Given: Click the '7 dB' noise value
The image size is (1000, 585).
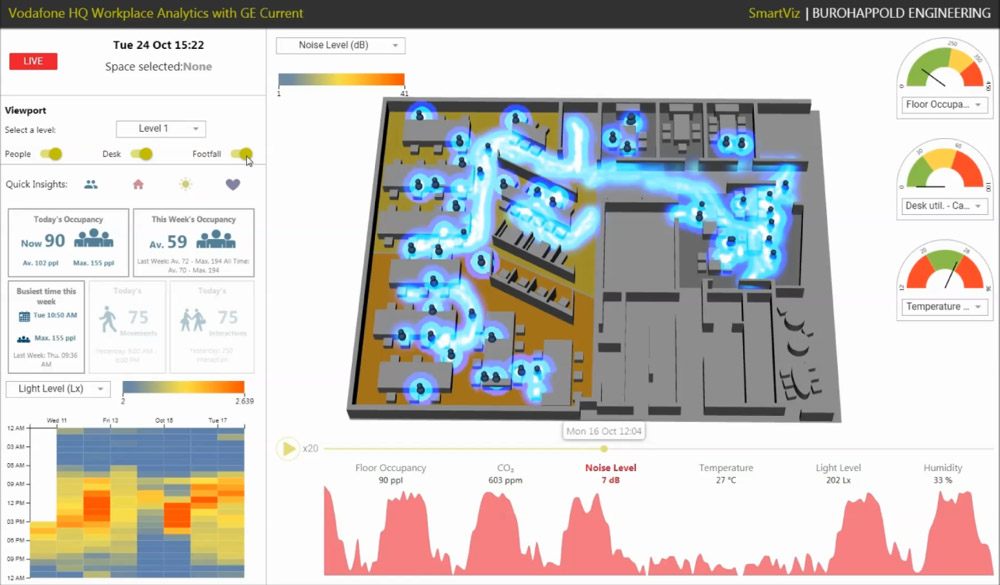Looking at the screenshot, I should (x=610, y=480).
